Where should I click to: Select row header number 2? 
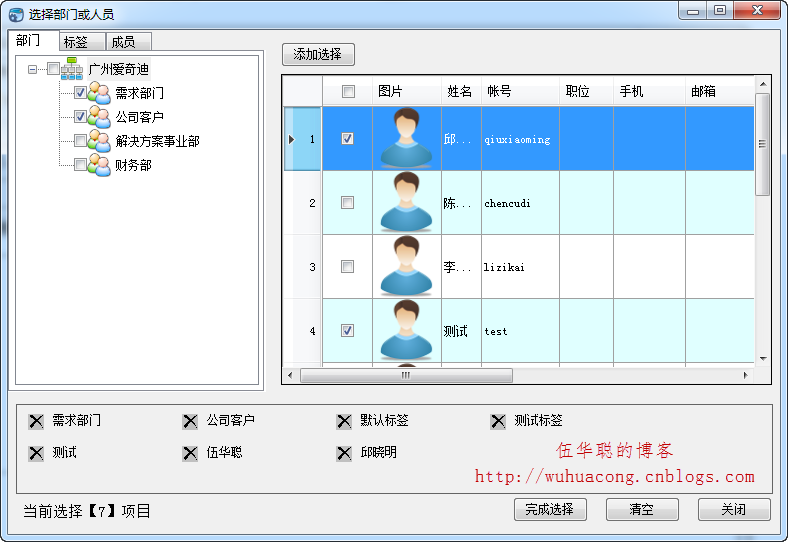pyautogui.click(x=303, y=203)
